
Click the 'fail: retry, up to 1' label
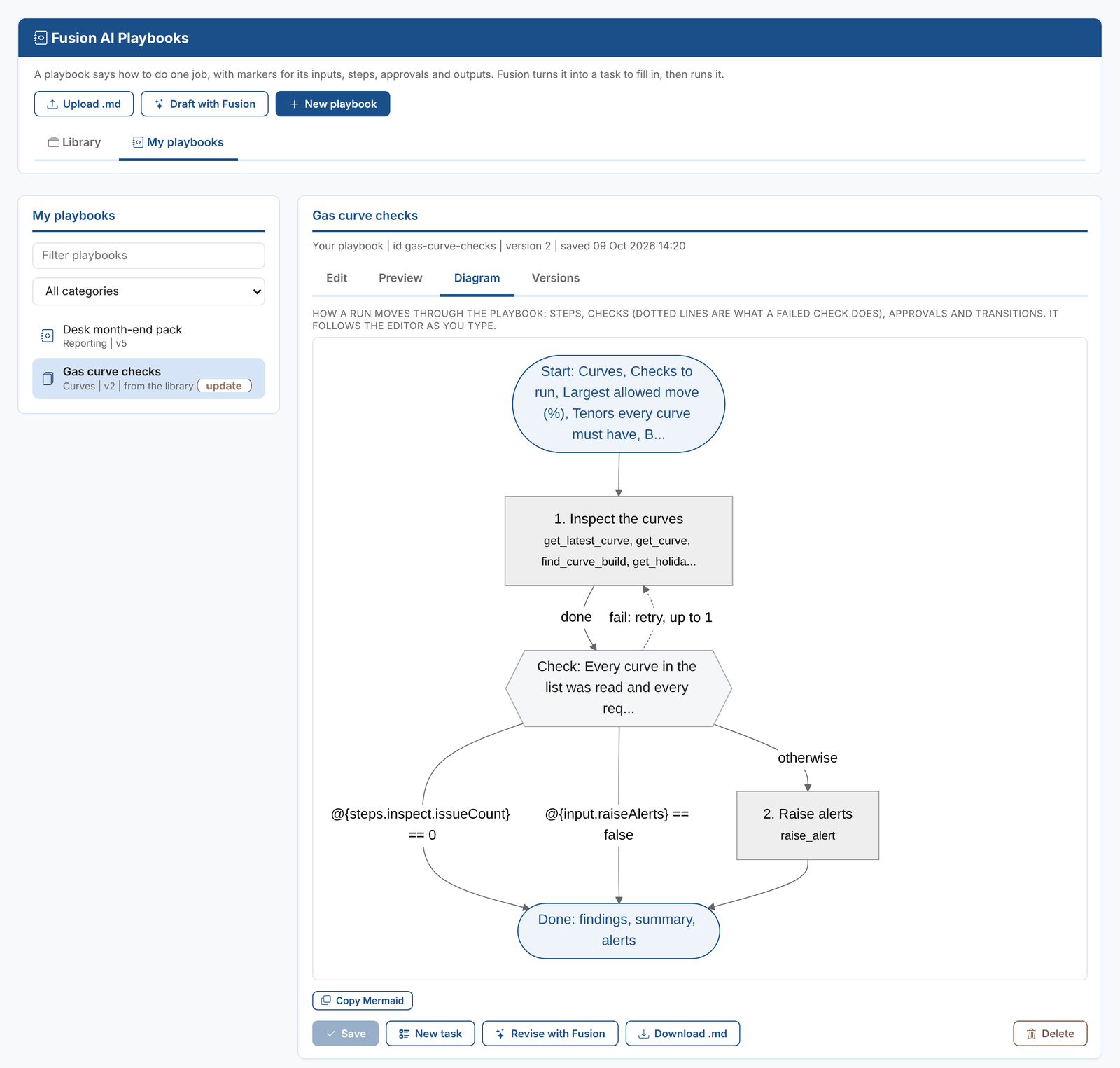pos(661,618)
